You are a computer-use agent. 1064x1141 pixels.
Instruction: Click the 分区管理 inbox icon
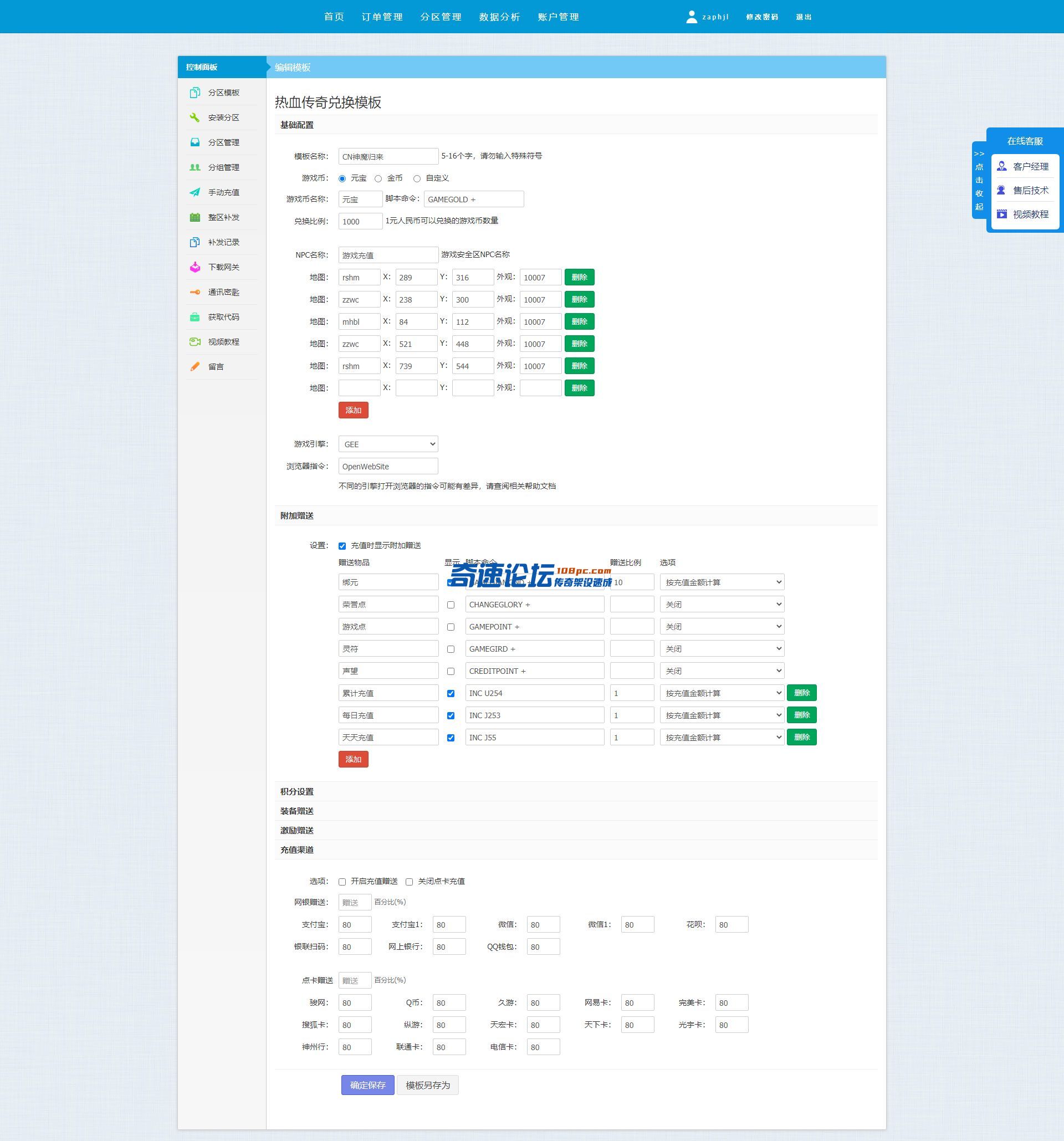point(195,142)
